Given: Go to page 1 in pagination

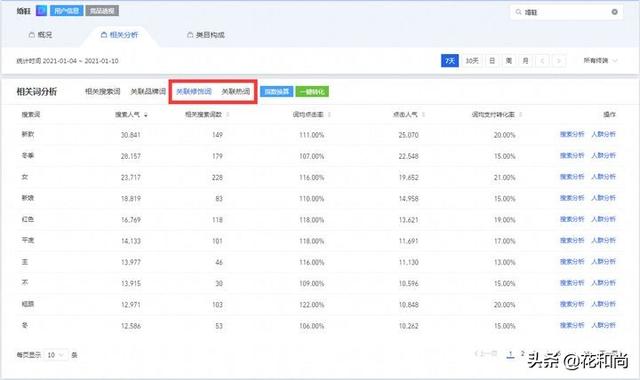Looking at the screenshot, I should (x=510, y=354).
